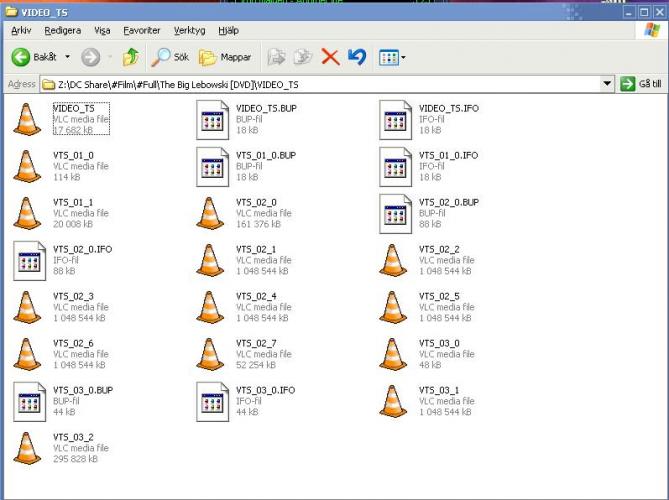Select the VTS_02_7 VLC media file
The image size is (669, 500).
(211, 354)
